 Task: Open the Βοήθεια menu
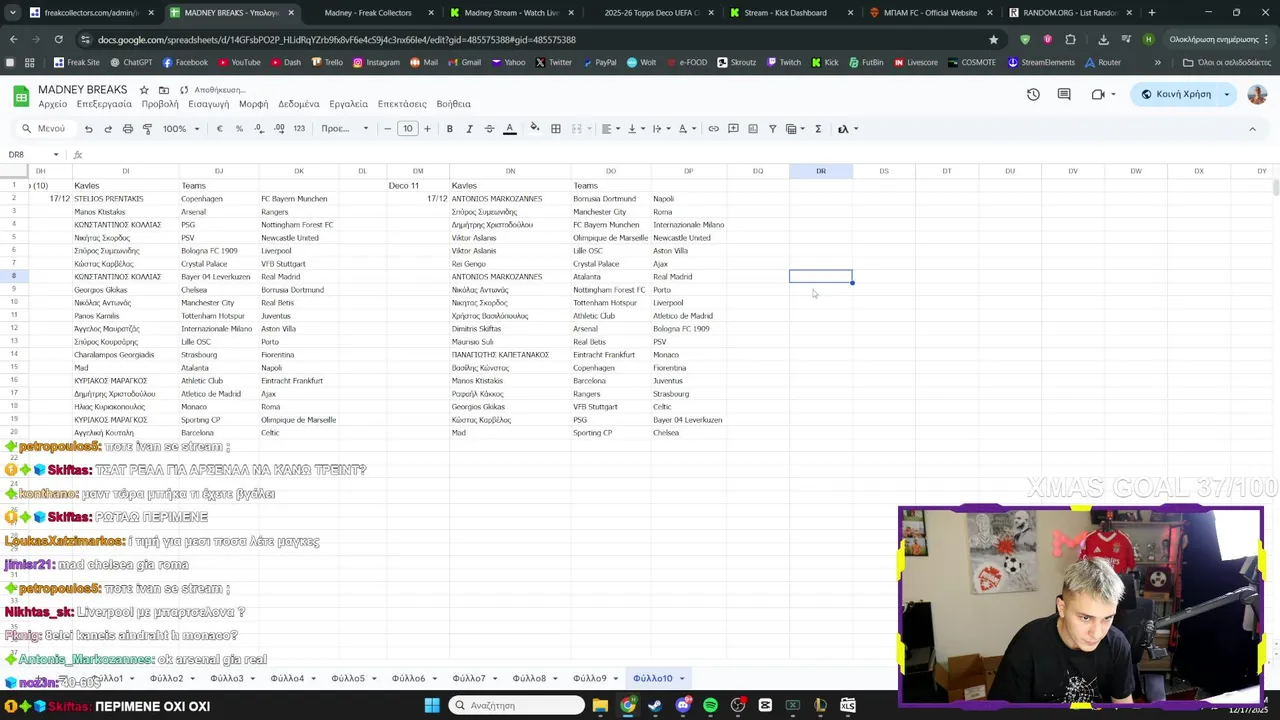pos(454,104)
